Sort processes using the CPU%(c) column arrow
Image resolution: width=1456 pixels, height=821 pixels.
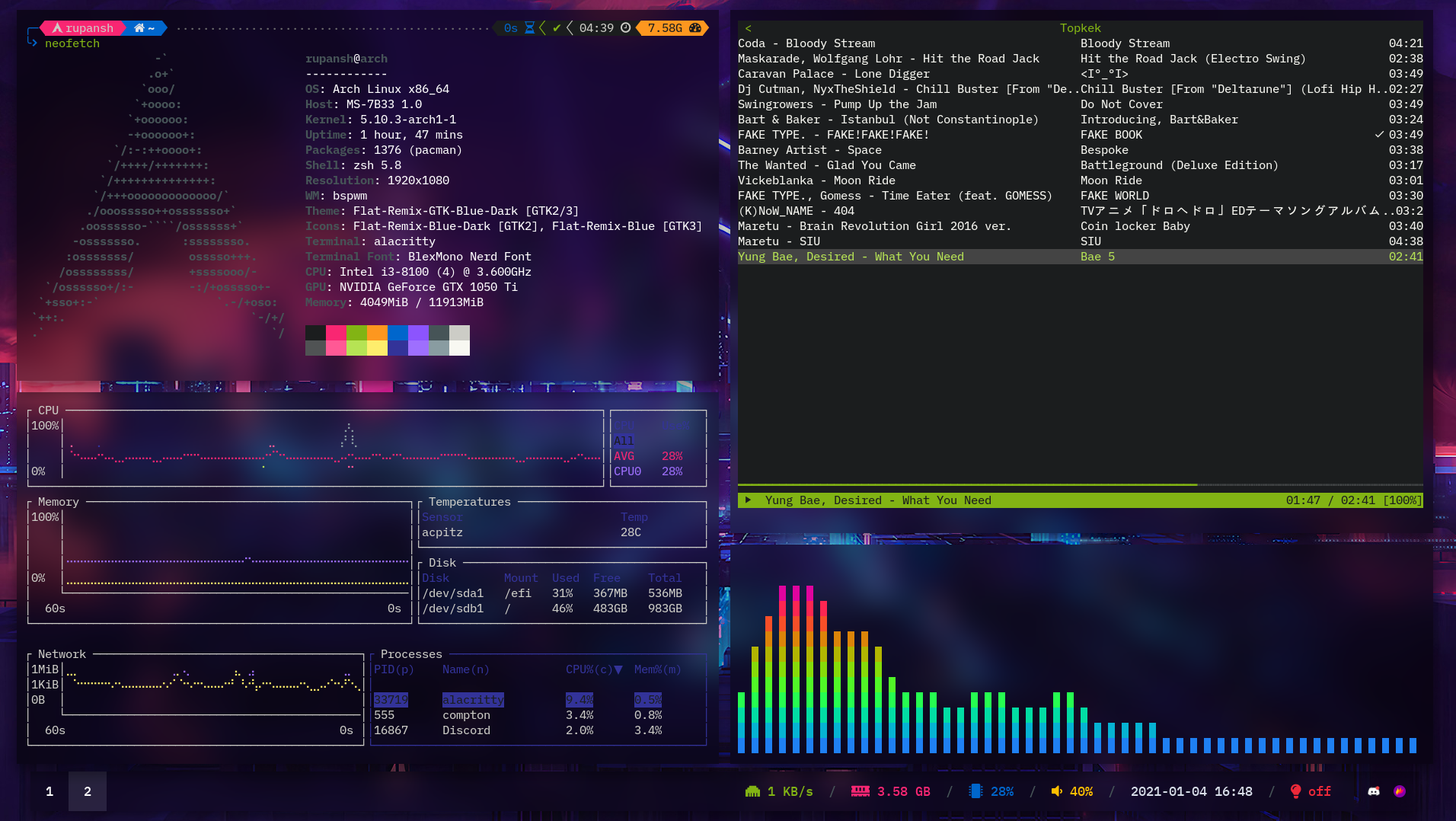click(x=618, y=669)
